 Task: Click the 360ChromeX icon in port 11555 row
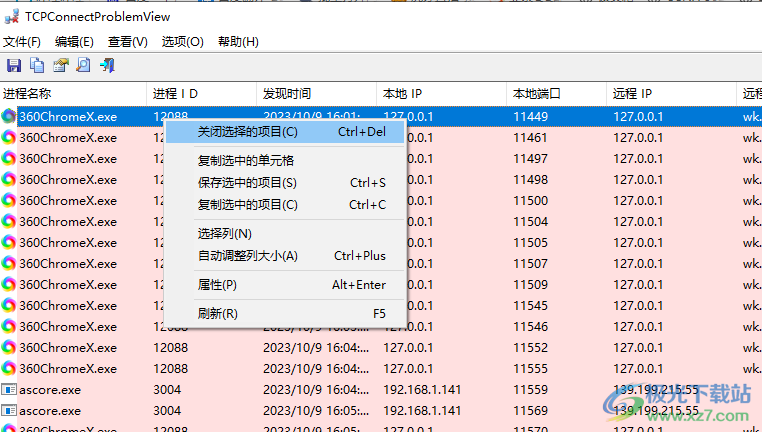(8, 368)
